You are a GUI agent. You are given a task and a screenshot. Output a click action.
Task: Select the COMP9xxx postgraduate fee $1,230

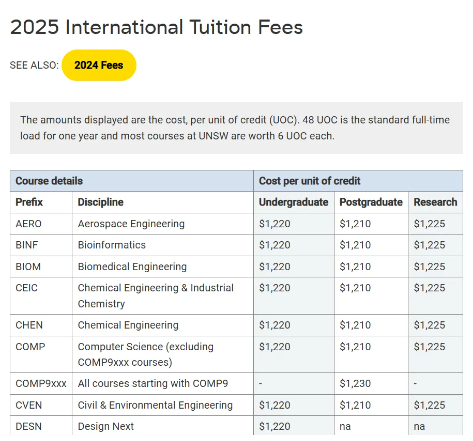pyautogui.click(x=355, y=384)
